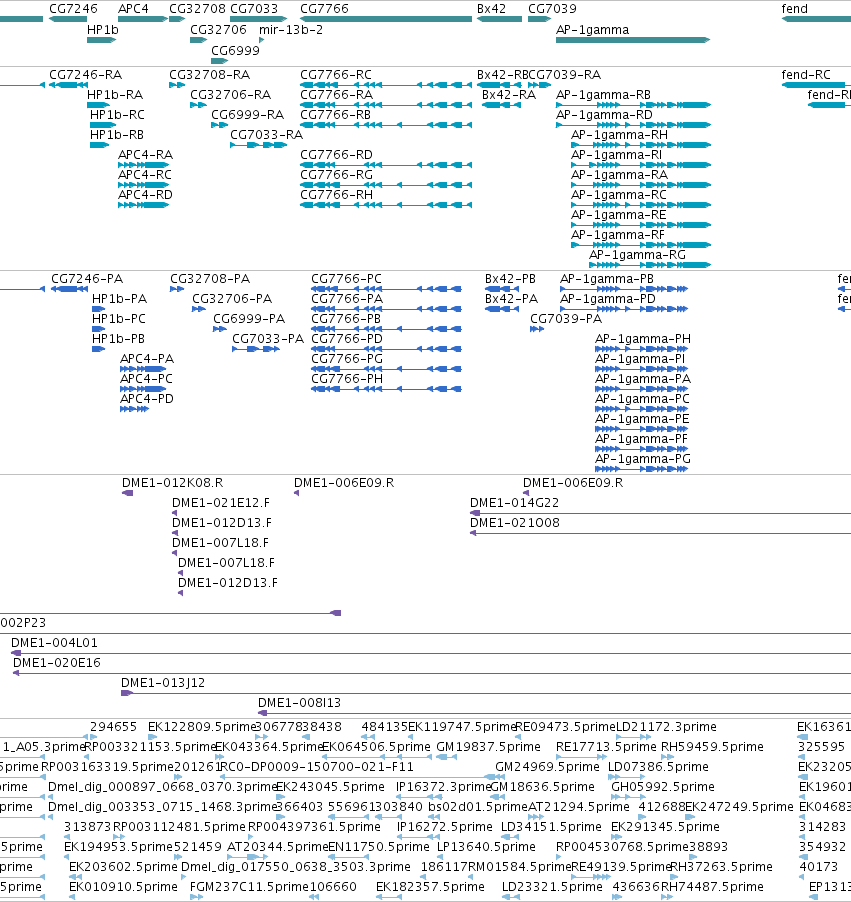Click transcript AP-1gamma-RE

pyautogui.click(x=618, y=215)
